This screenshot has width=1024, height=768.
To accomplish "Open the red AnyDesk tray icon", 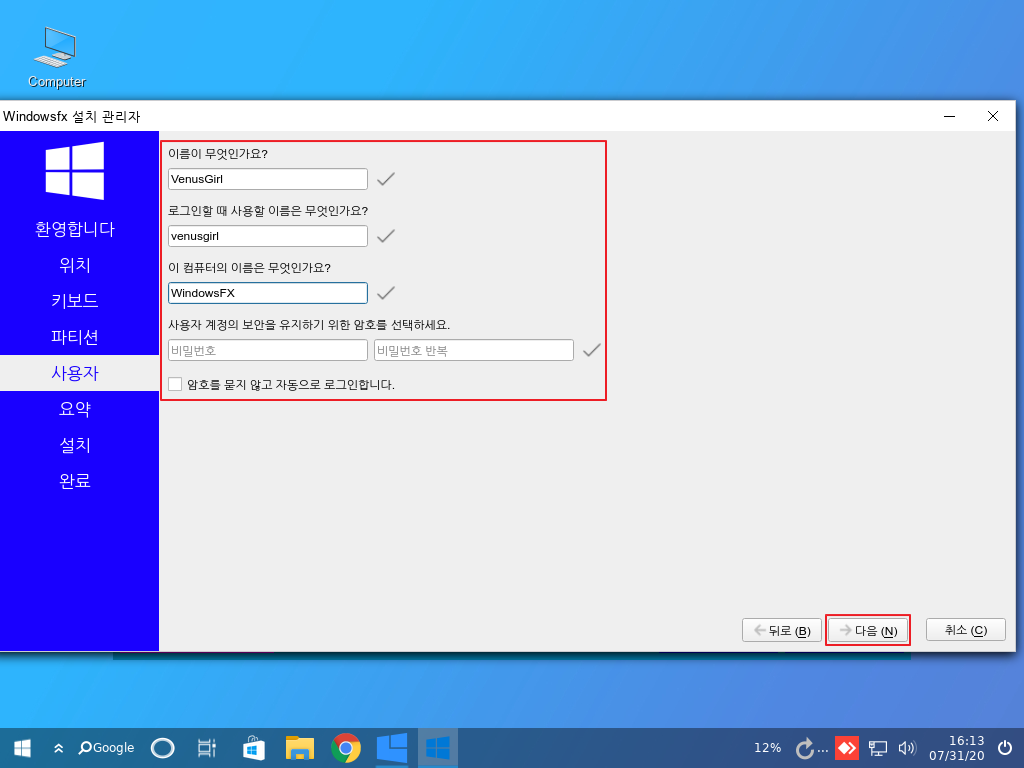I will click(x=847, y=748).
